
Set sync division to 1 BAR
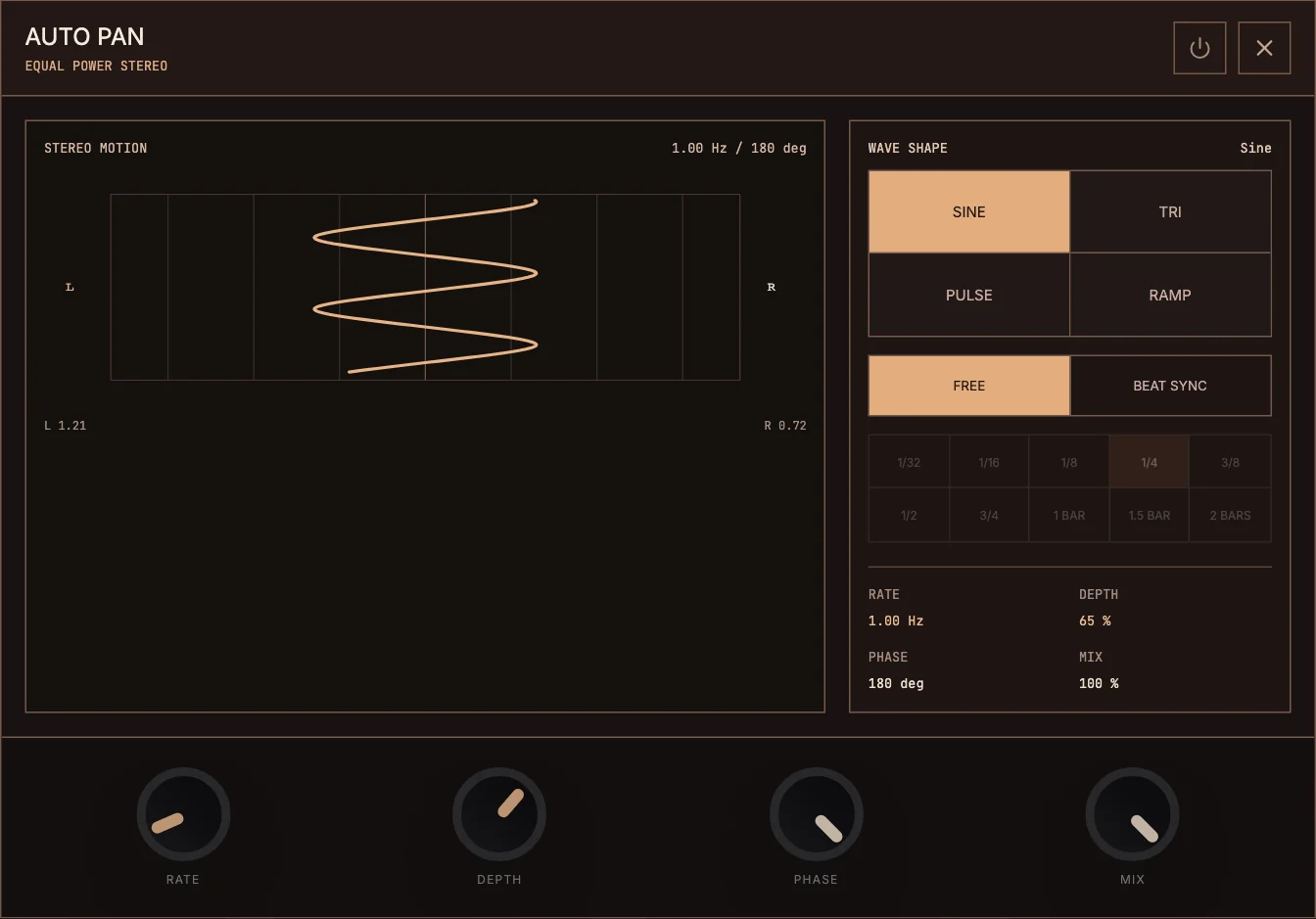pyautogui.click(x=1069, y=515)
